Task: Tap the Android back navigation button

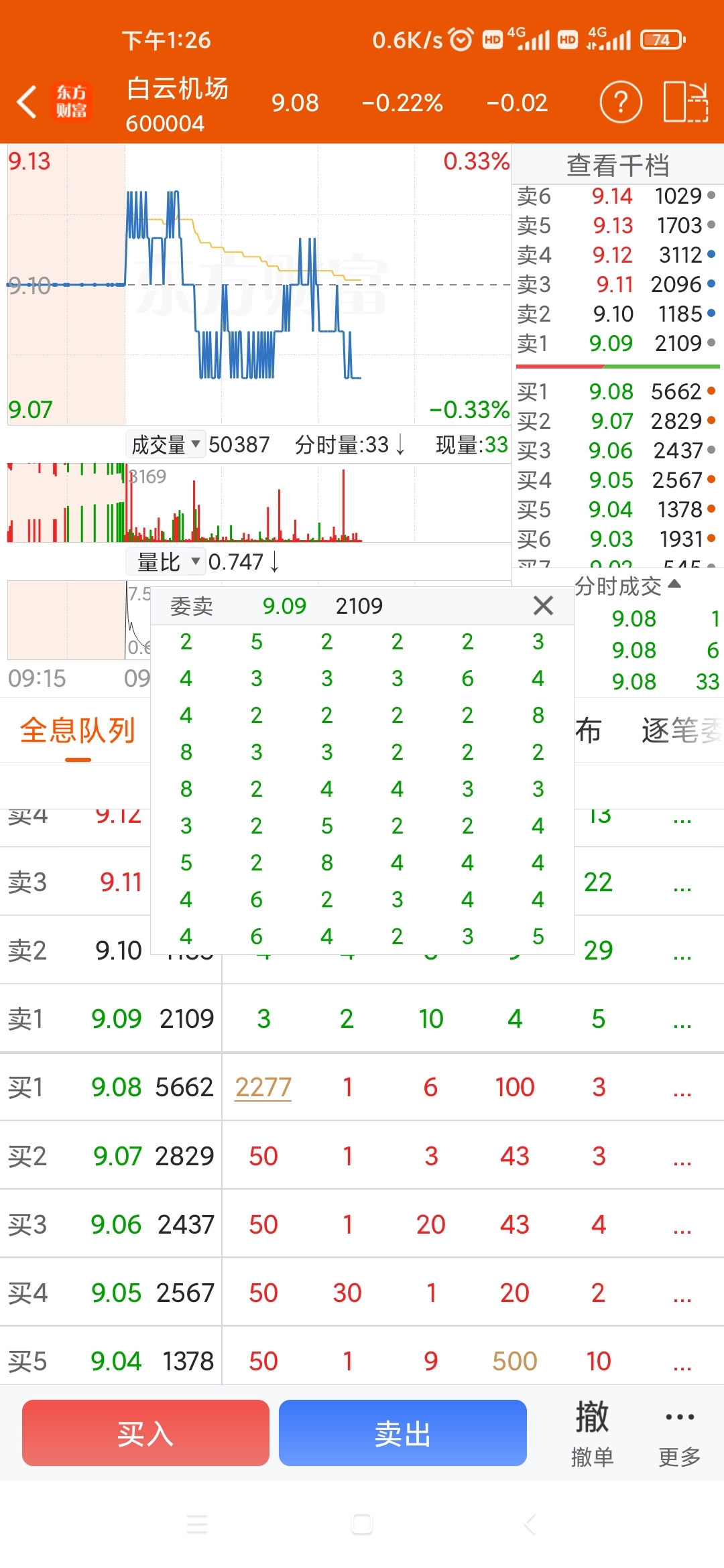Action: point(529,1524)
